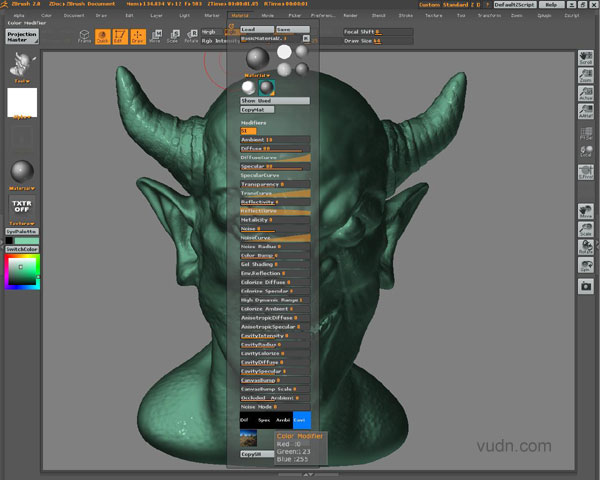The height and width of the screenshot is (480, 600).
Task: Expand the SpecularCurve editor
Action: tap(275, 175)
